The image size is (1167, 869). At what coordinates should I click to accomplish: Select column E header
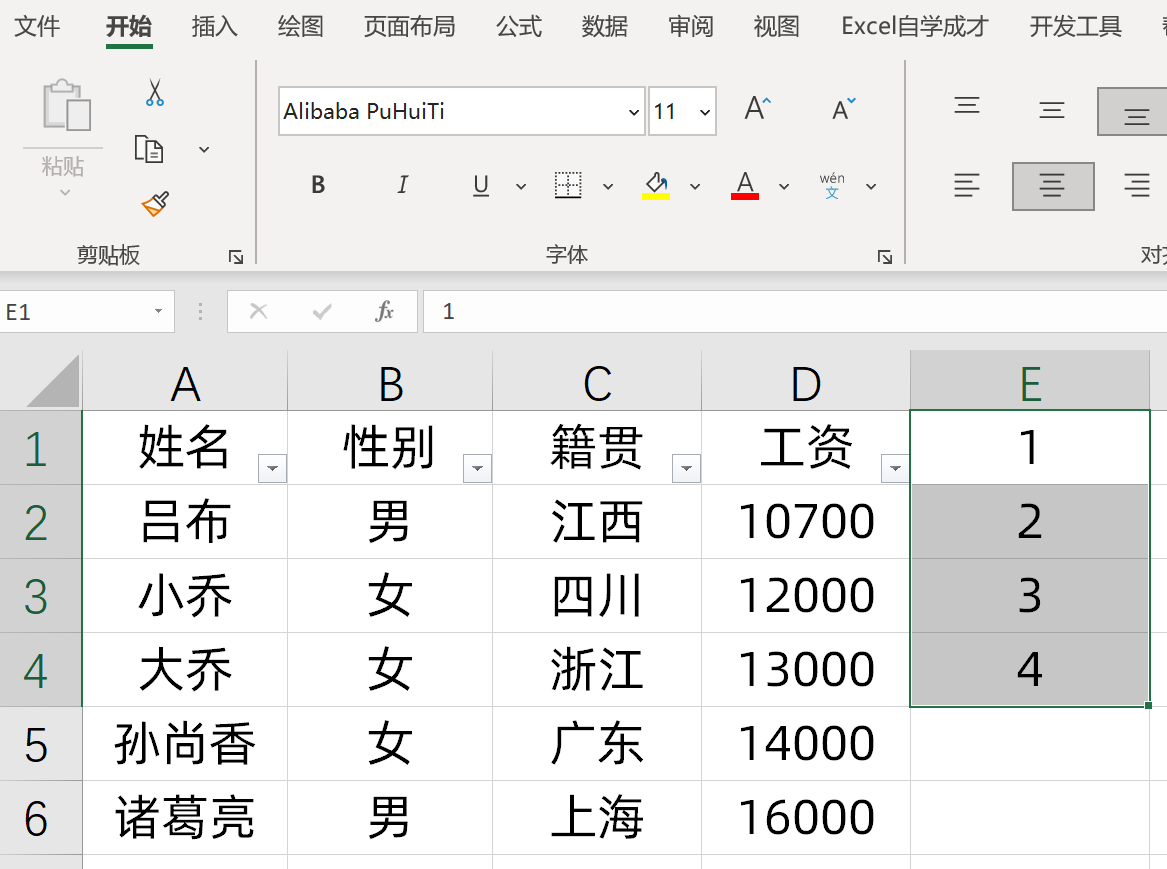[x=1030, y=381]
